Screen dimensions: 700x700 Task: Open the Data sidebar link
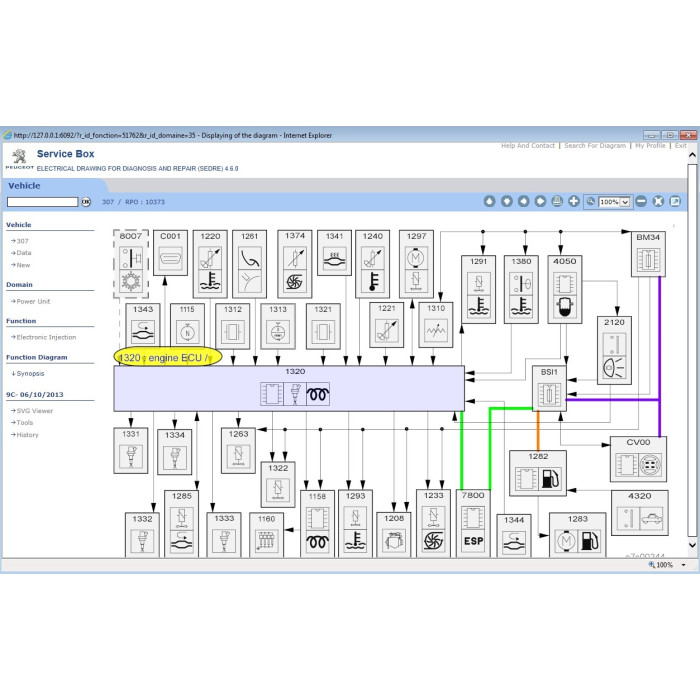coord(24,253)
